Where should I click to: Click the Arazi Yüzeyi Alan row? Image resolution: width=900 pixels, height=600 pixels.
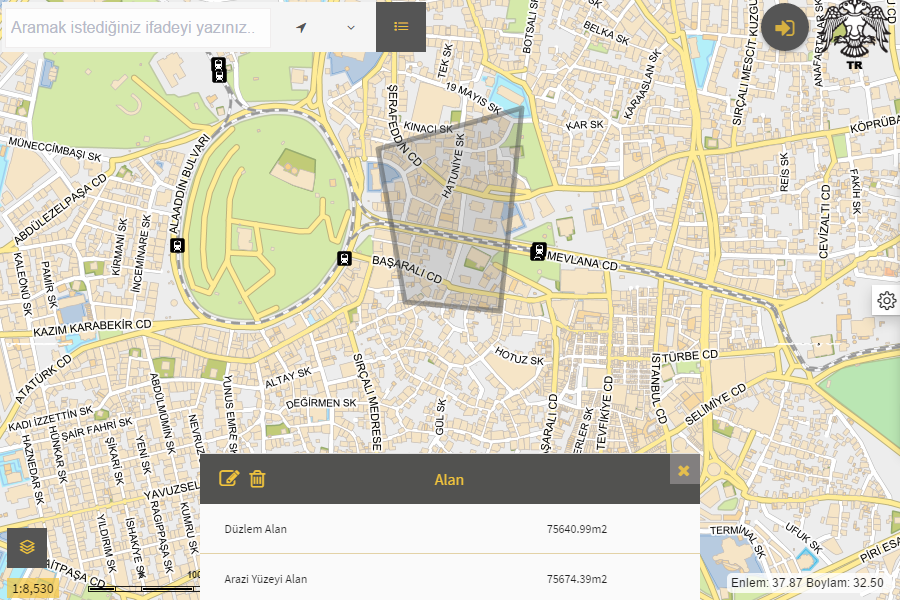click(x=449, y=579)
